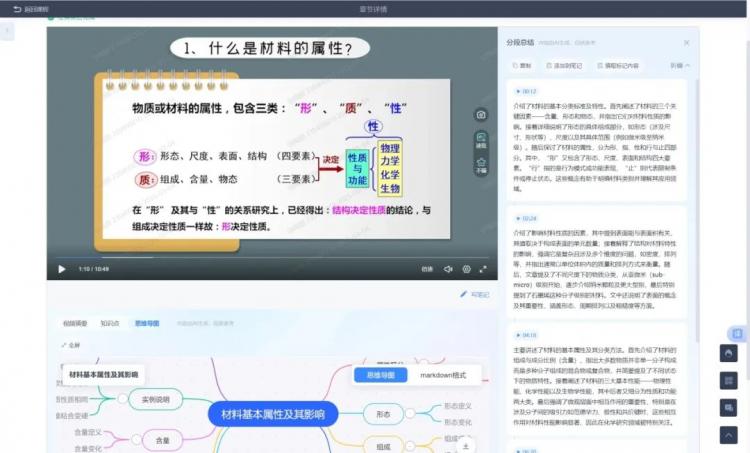This screenshot has width=750, height=453.
Task: Open the second summary card text at 02:24
Action: click(x=595, y=269)
